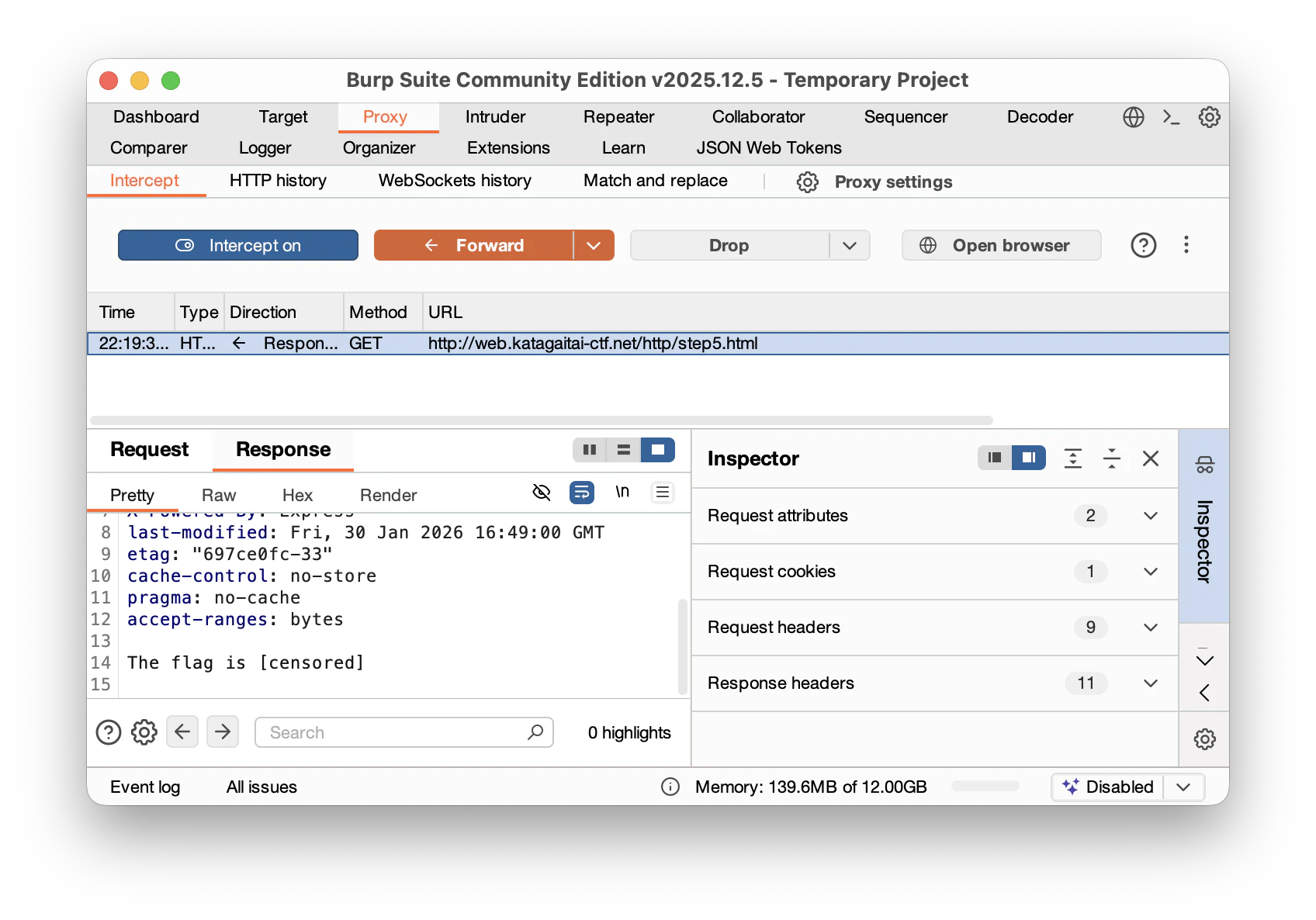Open the Event log
Viewport: 1316px width, 920px height.
(145, 787)
